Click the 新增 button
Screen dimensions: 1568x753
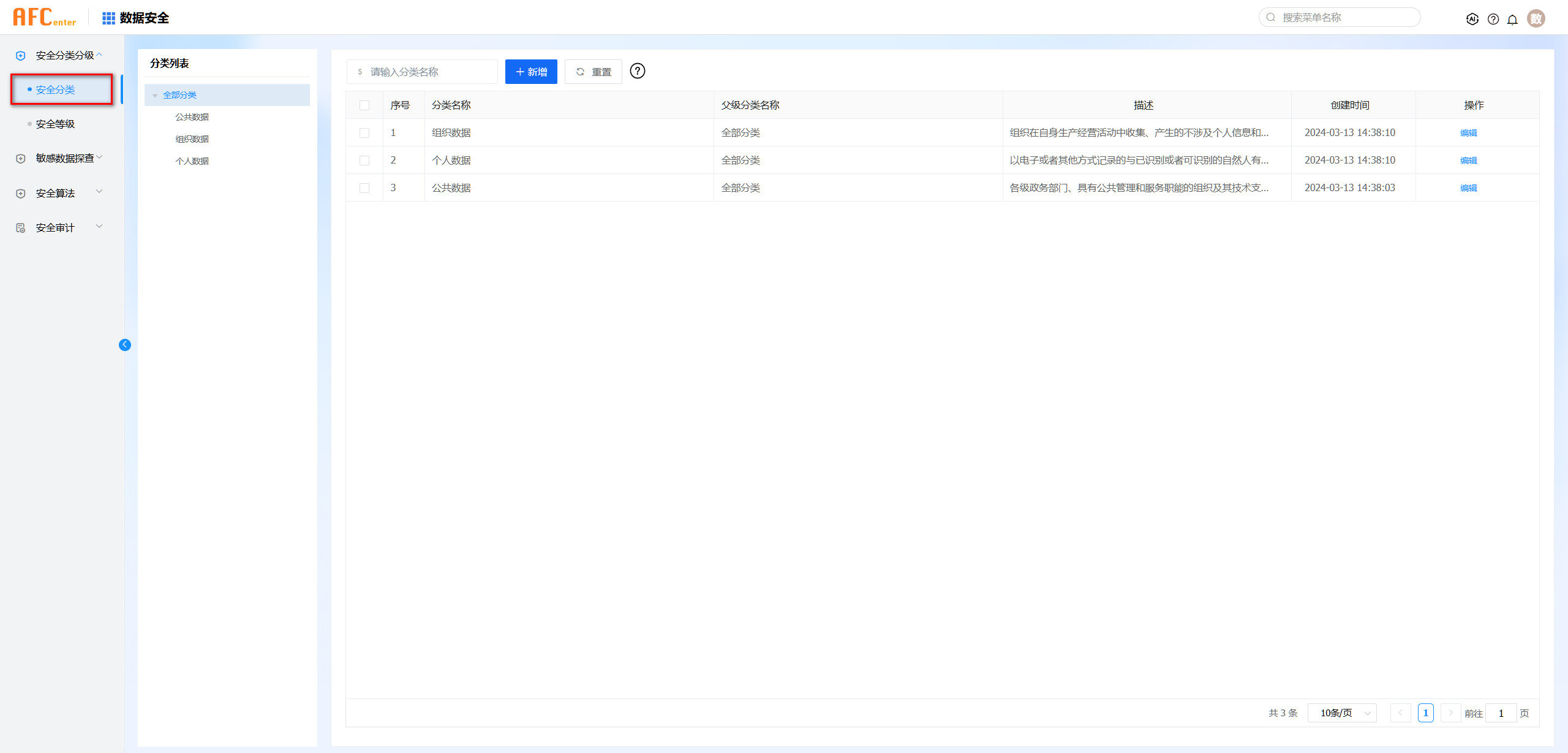[530, 72]
